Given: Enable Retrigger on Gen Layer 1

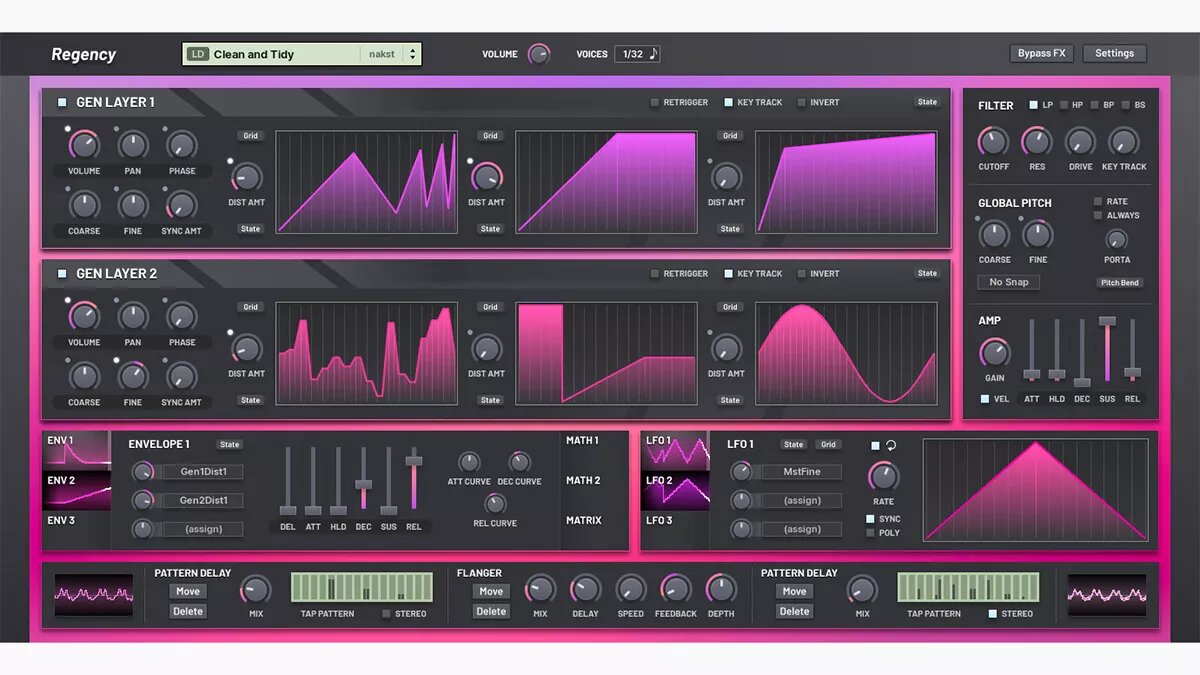Looking at the screenshot, I should 655,102.
